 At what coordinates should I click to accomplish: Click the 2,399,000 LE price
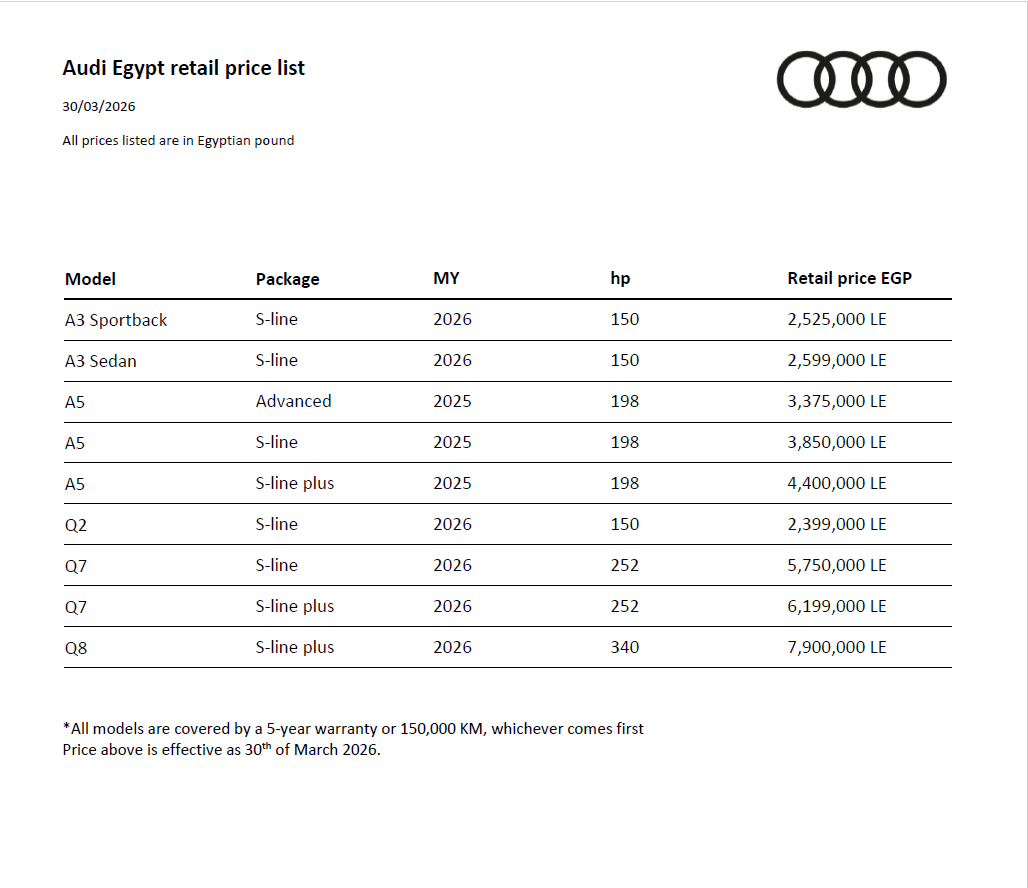836,524
